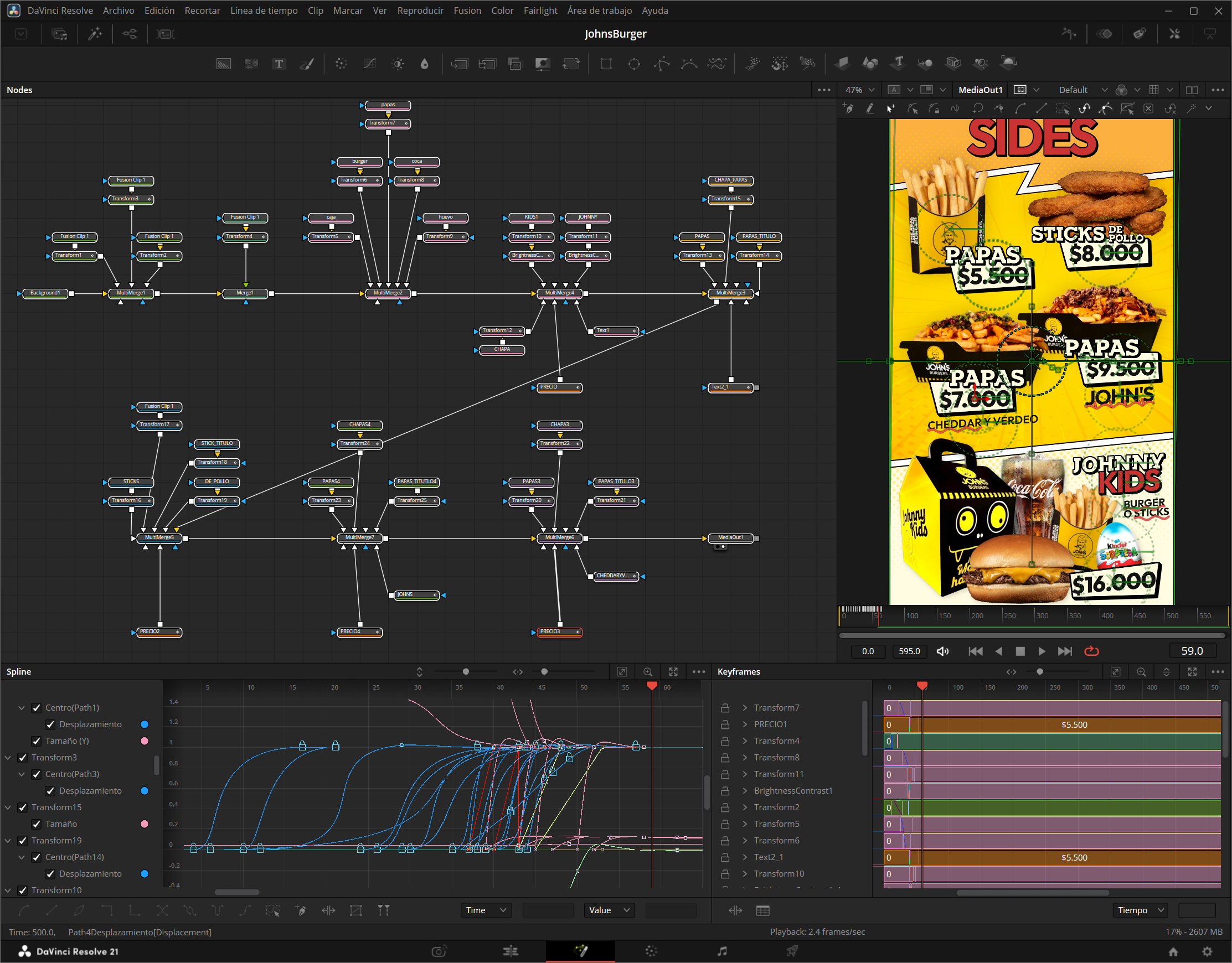Uncheck the Transform10 spline checkbox
Viewport: 1232px width, 963px height.
click(23, 890)
